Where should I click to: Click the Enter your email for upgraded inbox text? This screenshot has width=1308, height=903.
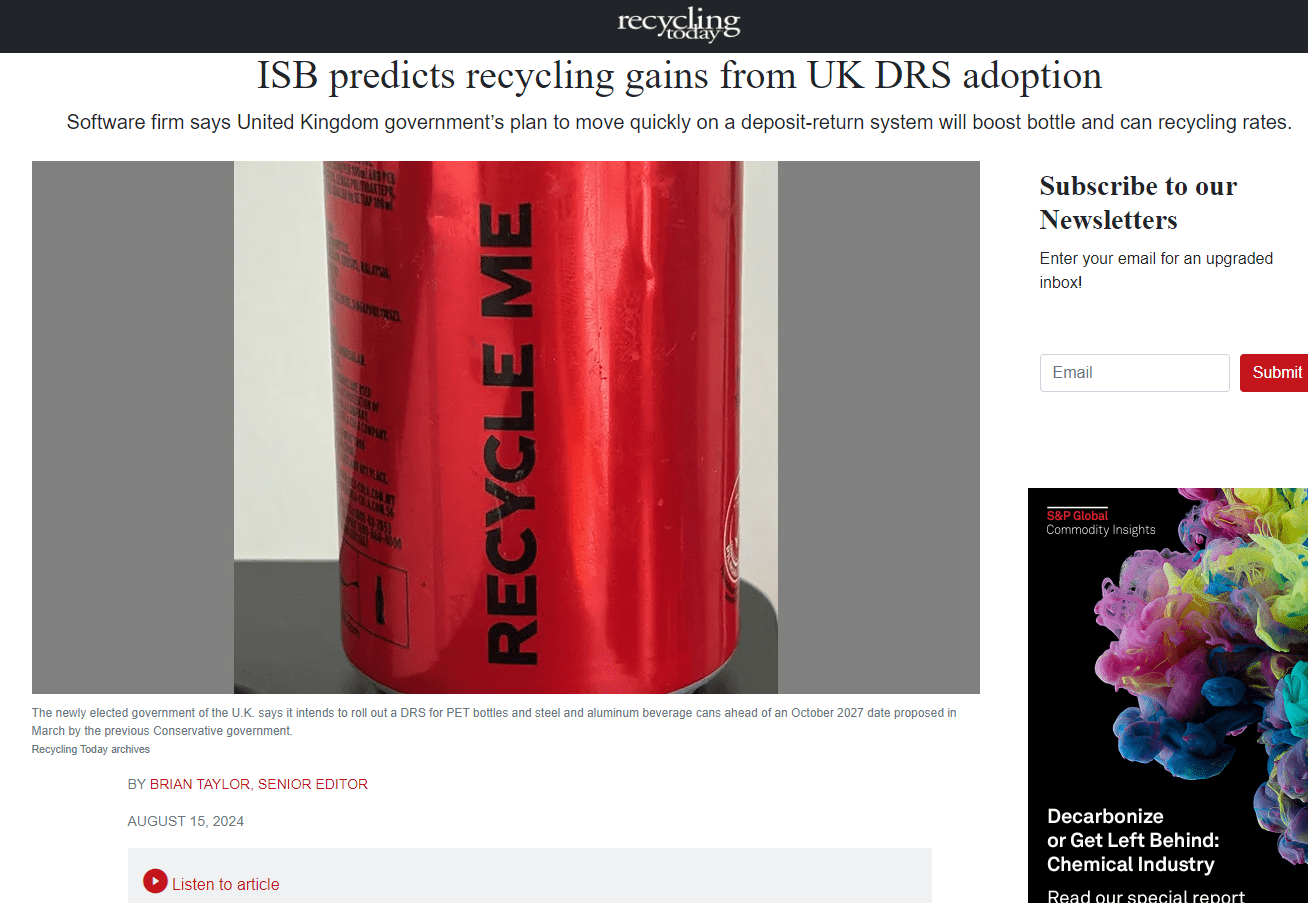click(x=1156, y=270)
